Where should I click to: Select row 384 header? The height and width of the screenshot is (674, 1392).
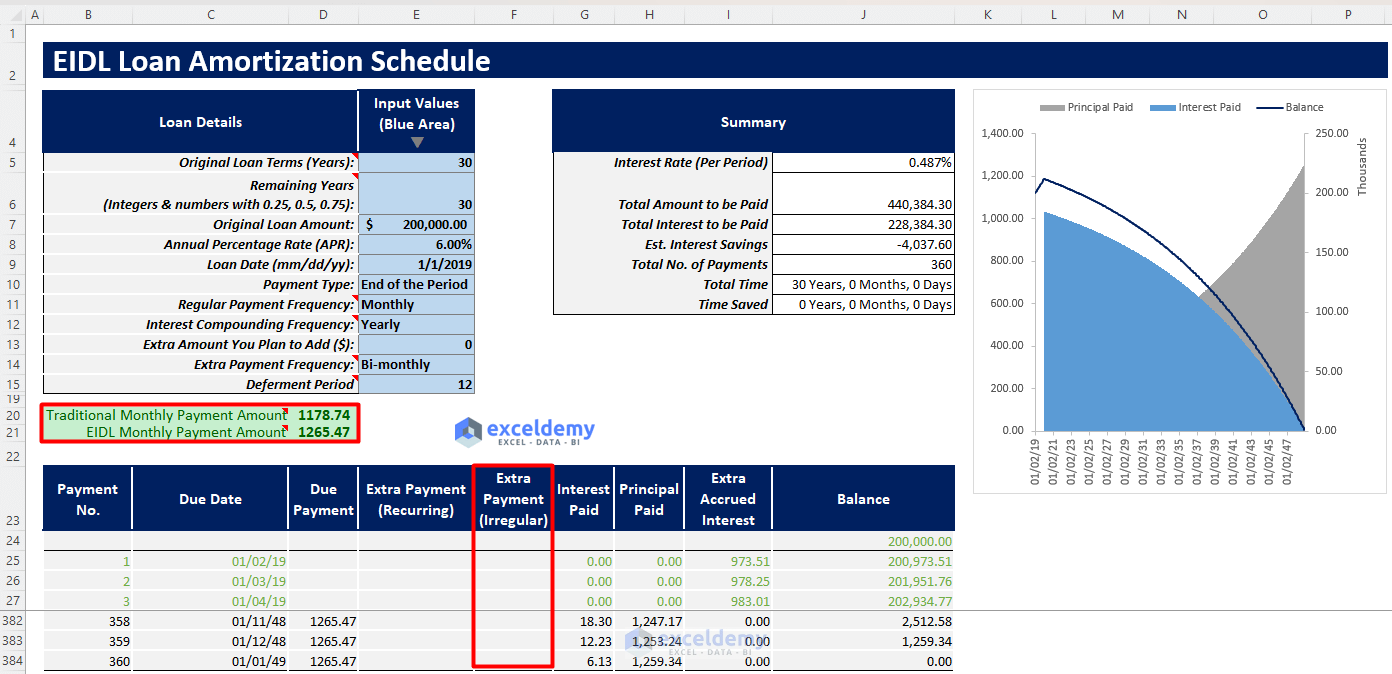13,661
